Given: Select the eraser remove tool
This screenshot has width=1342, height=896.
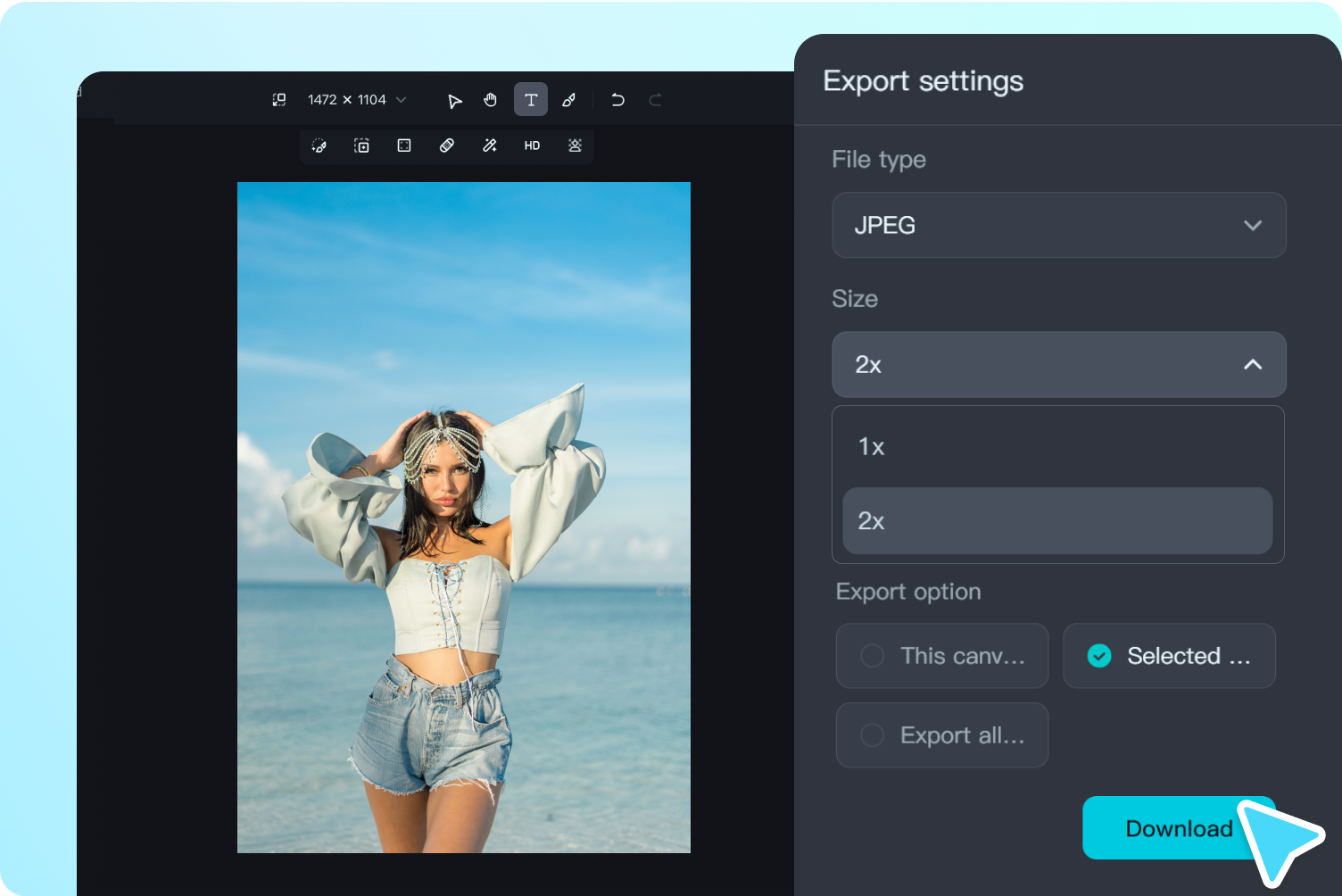Looking at the screenshot, I should pos(447,145).
